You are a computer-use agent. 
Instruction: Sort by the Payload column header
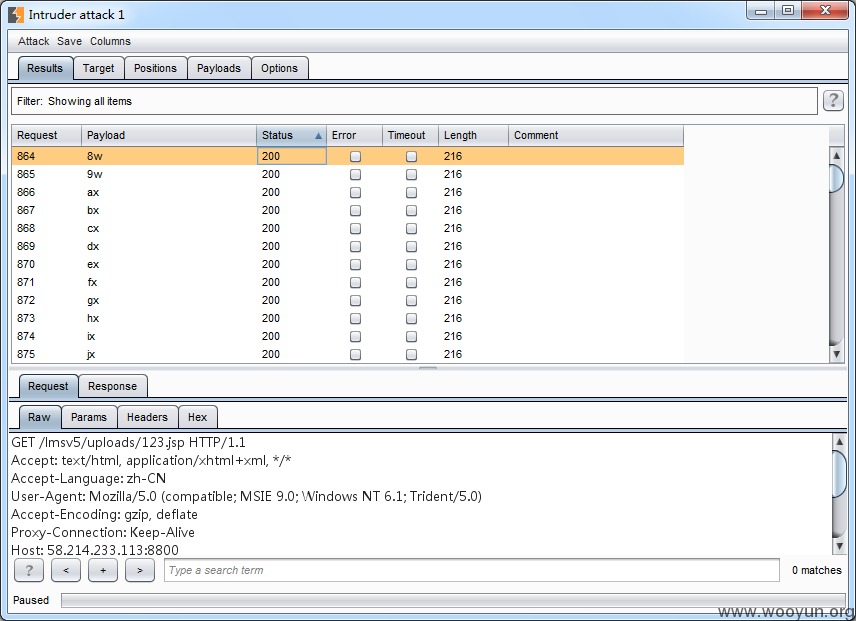coord(169,135)
